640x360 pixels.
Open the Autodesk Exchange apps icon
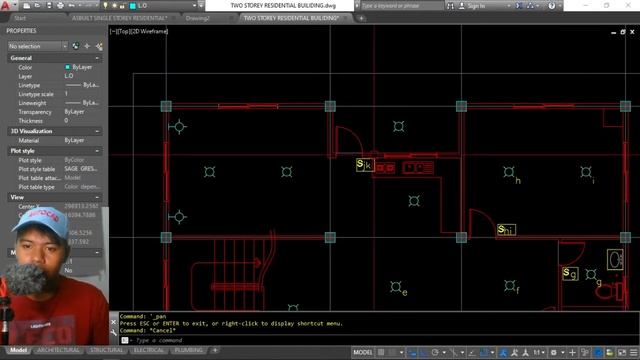click(x=519, y=6)
